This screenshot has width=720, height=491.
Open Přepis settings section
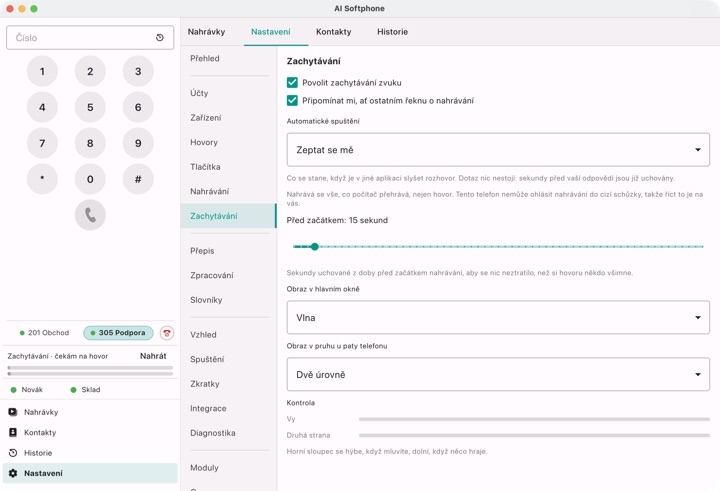coord(228,251)
